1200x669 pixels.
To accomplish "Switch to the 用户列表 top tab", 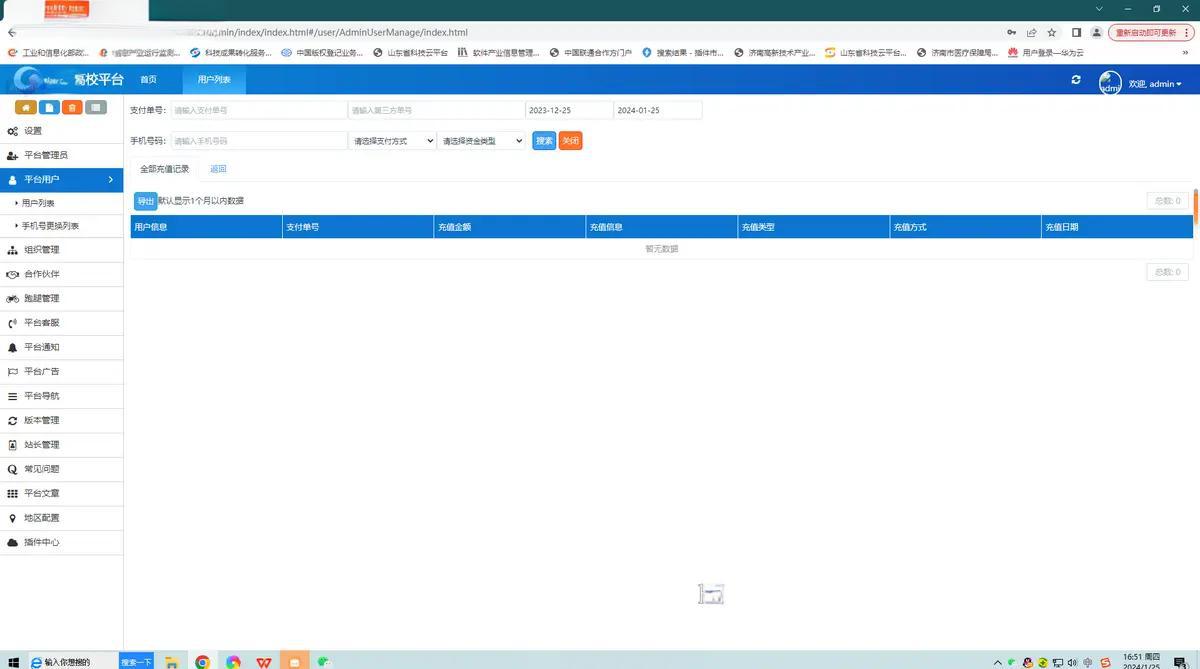I will tap(214, 80).
